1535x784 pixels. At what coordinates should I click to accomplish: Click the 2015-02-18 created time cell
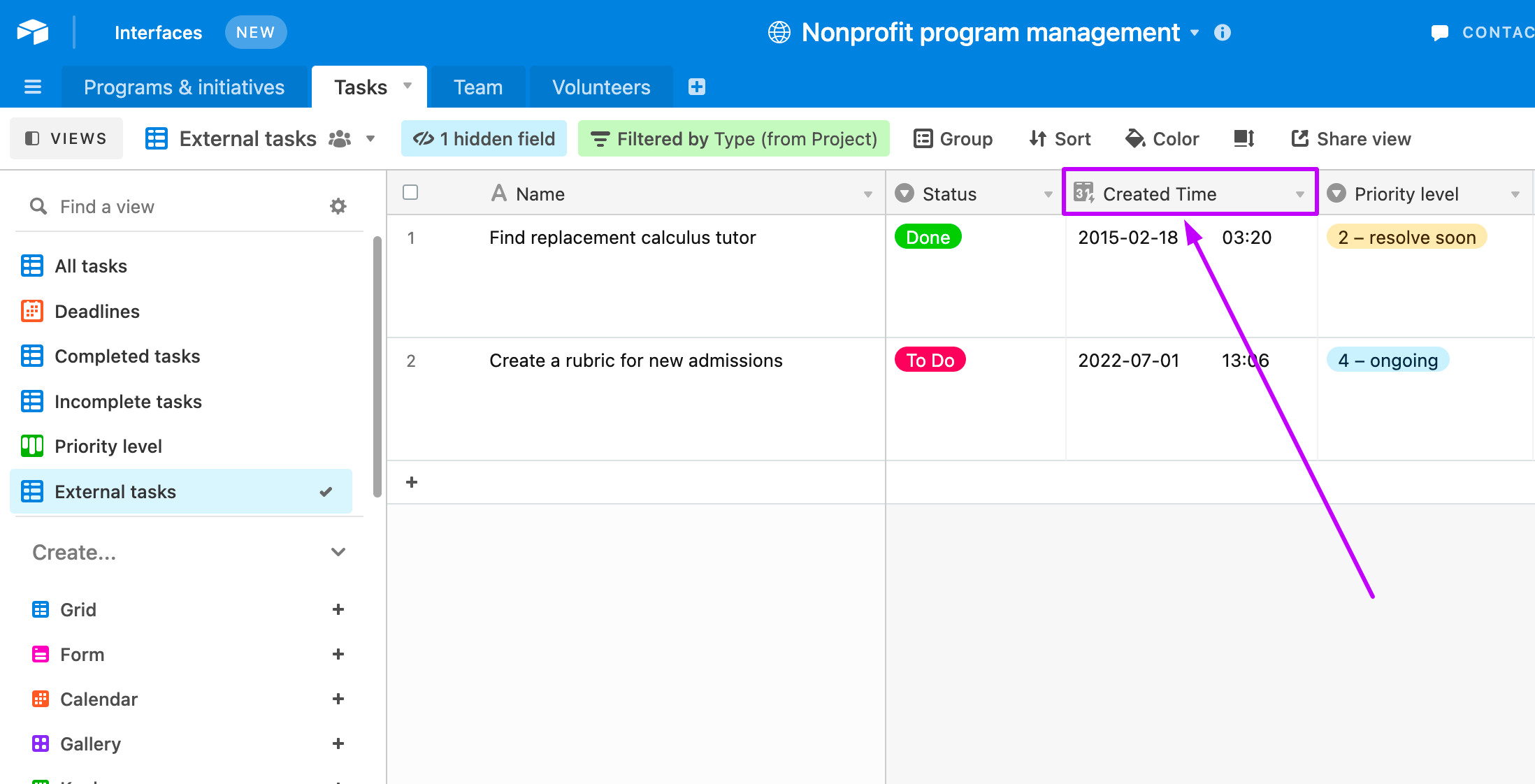click(1191, 276)
